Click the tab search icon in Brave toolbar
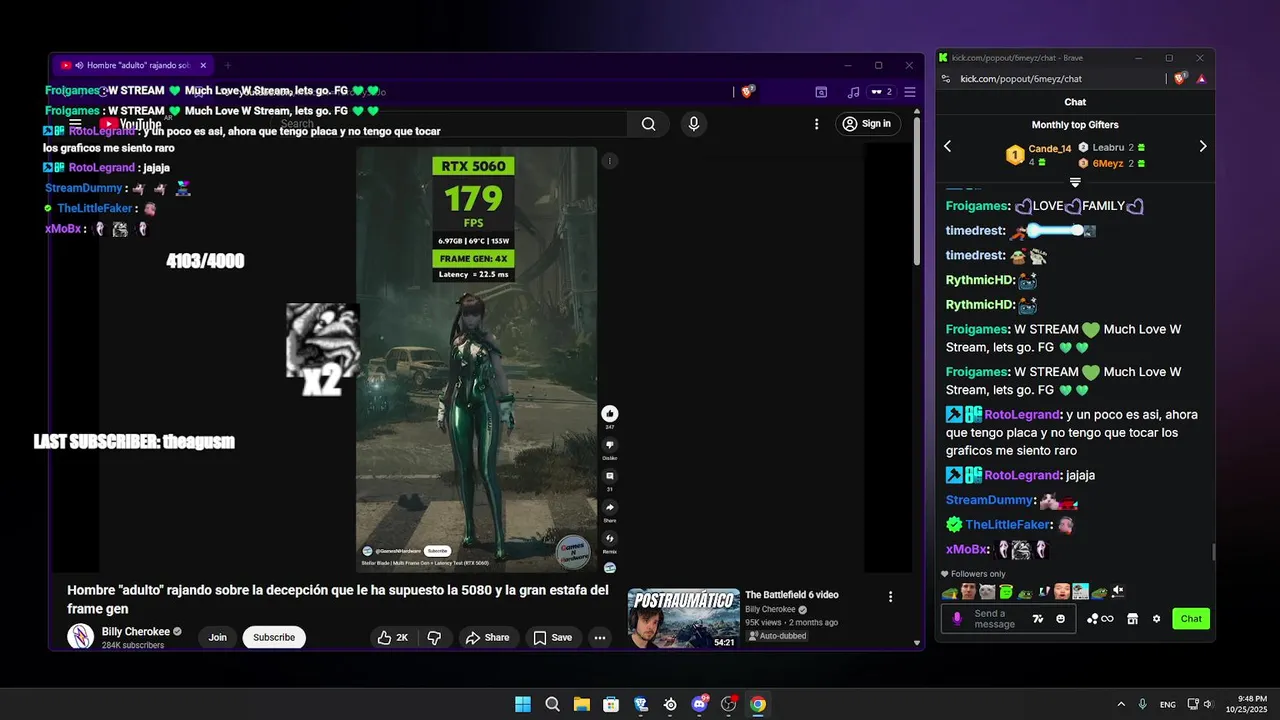Image resolution: width=1280 pixels, height=720 pixels. click(821, 92)
